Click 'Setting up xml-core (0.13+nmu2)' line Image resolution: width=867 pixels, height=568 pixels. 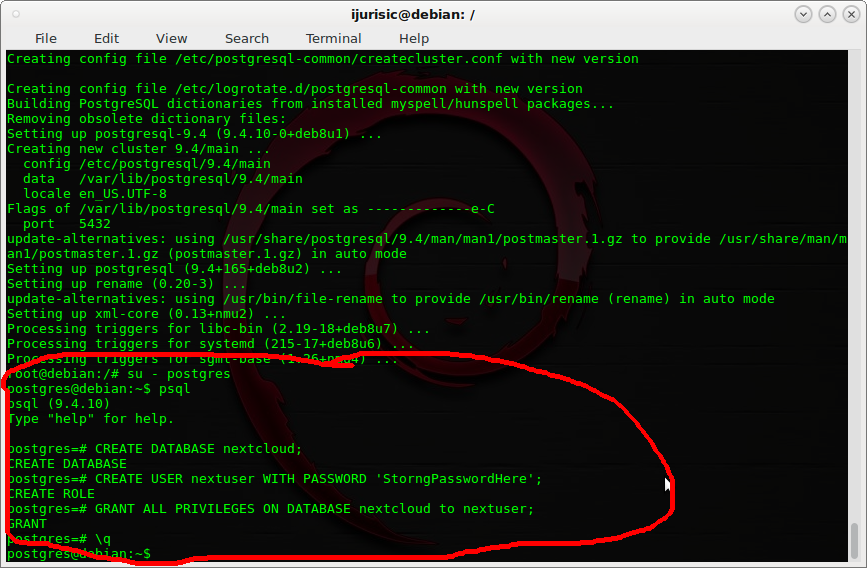147,314
